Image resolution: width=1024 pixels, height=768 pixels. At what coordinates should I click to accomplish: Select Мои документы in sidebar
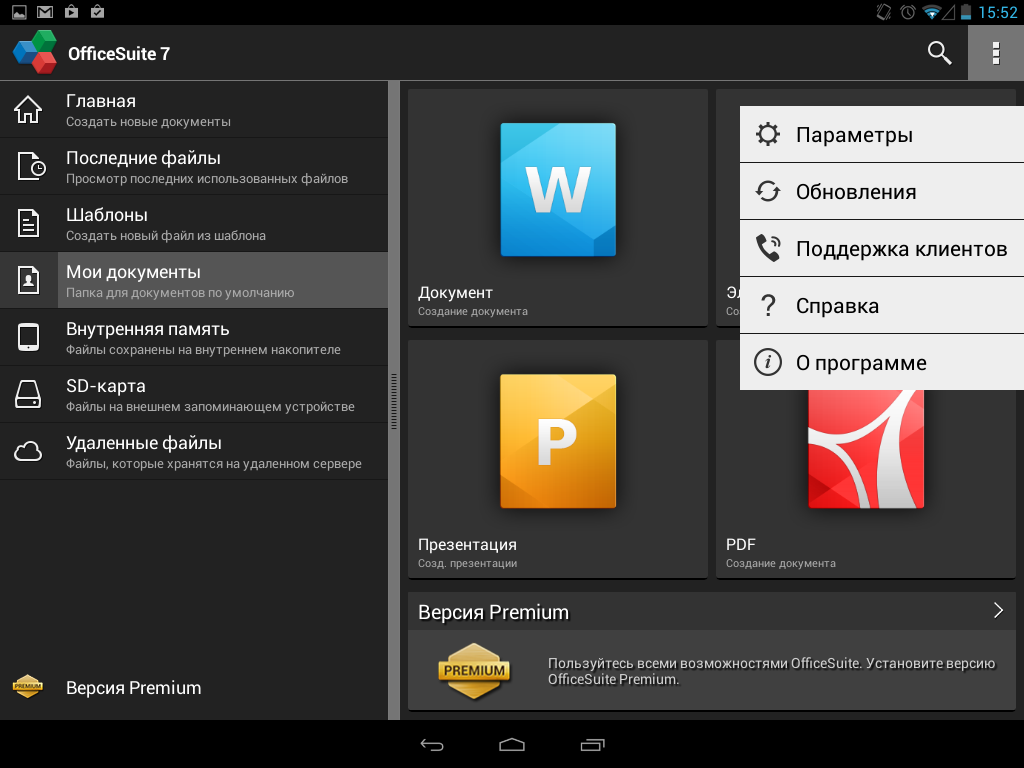pyautogui.click(x=194, y=280)
